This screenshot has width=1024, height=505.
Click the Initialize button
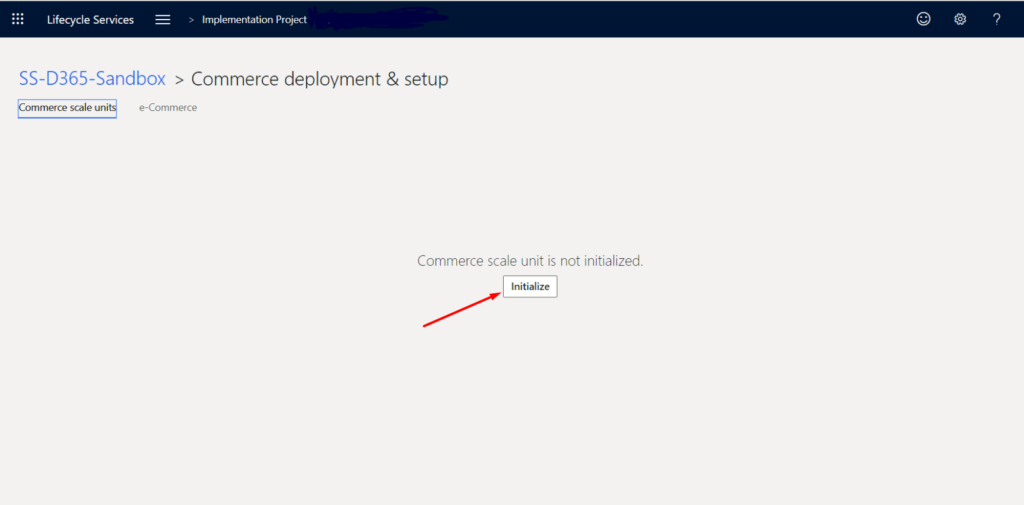click(530, 286)
